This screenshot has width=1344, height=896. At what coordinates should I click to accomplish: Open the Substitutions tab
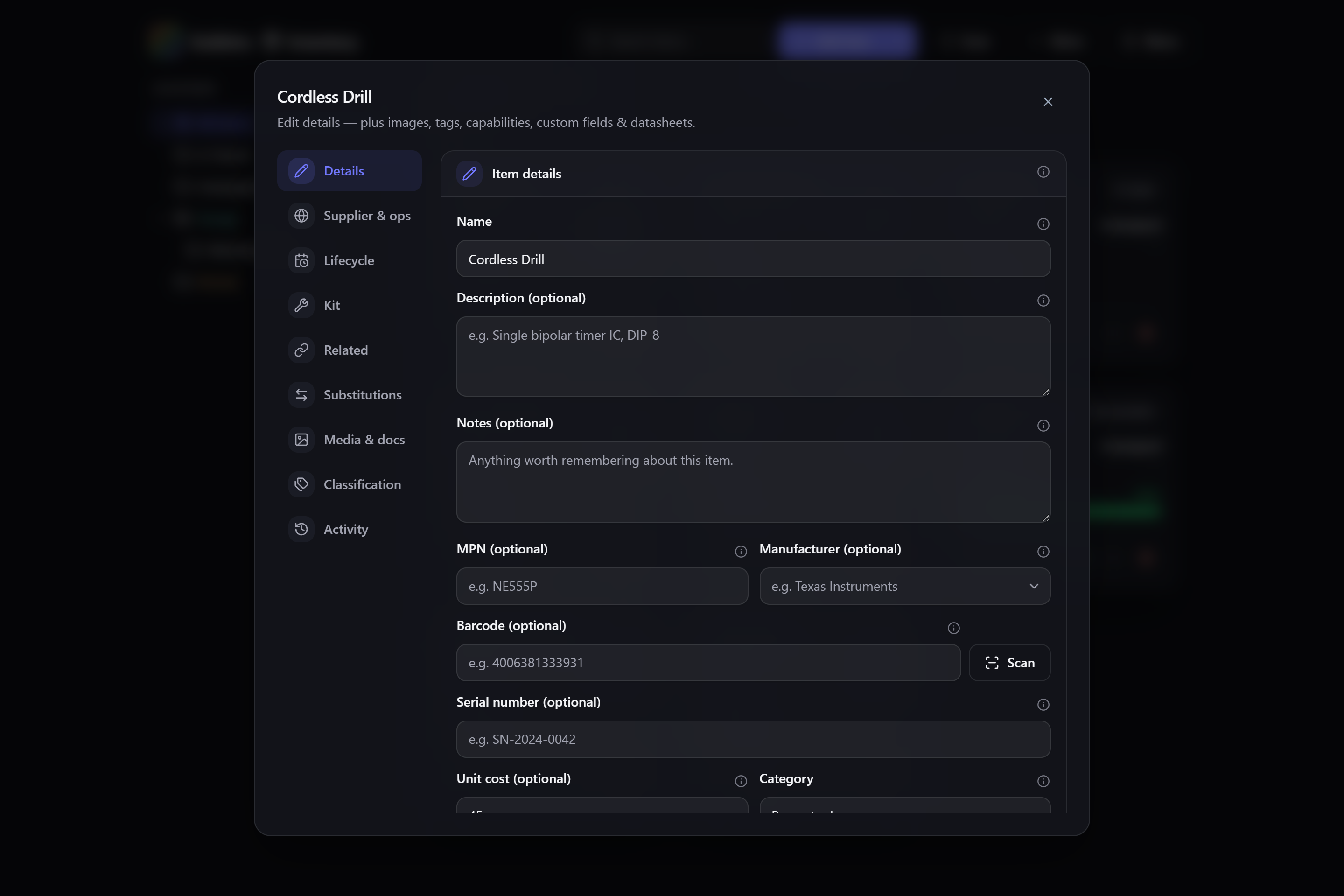(349, 395)
